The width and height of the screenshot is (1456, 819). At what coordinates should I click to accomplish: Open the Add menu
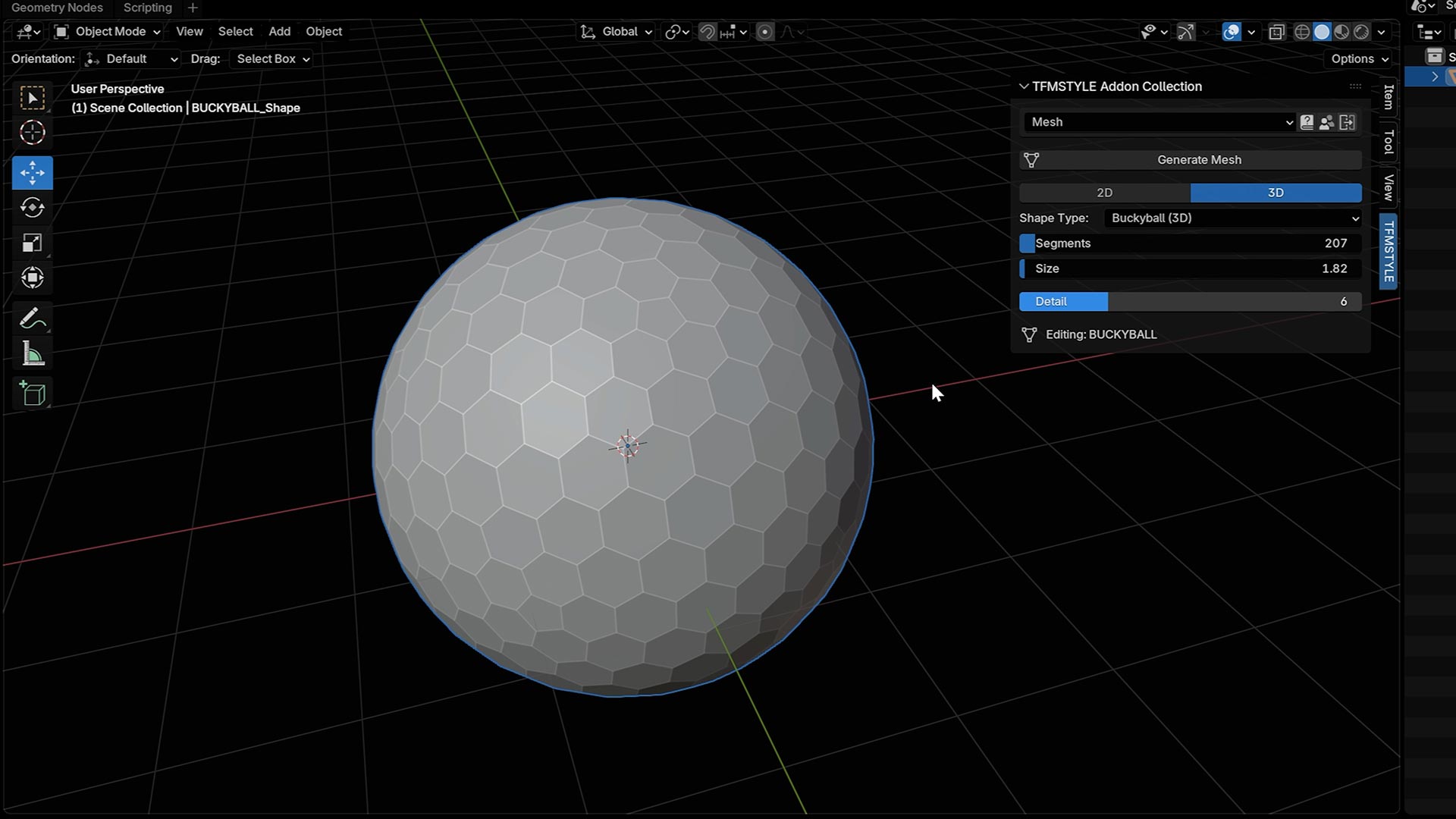coord(279,32)
